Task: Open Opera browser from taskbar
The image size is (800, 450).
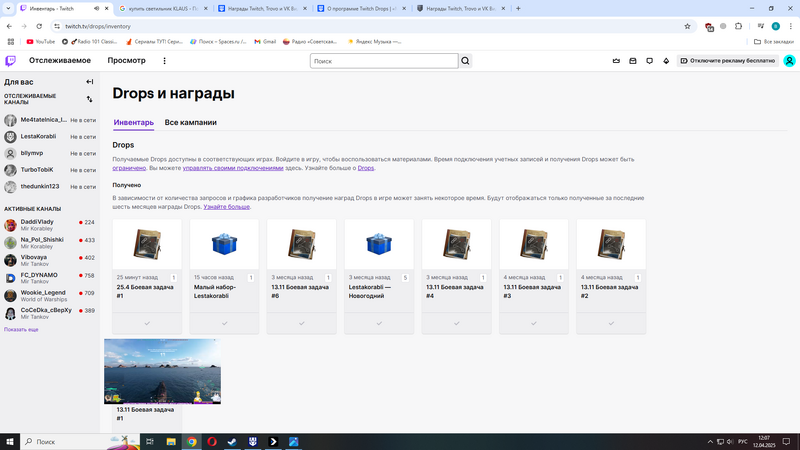Action: pos(212,441)
